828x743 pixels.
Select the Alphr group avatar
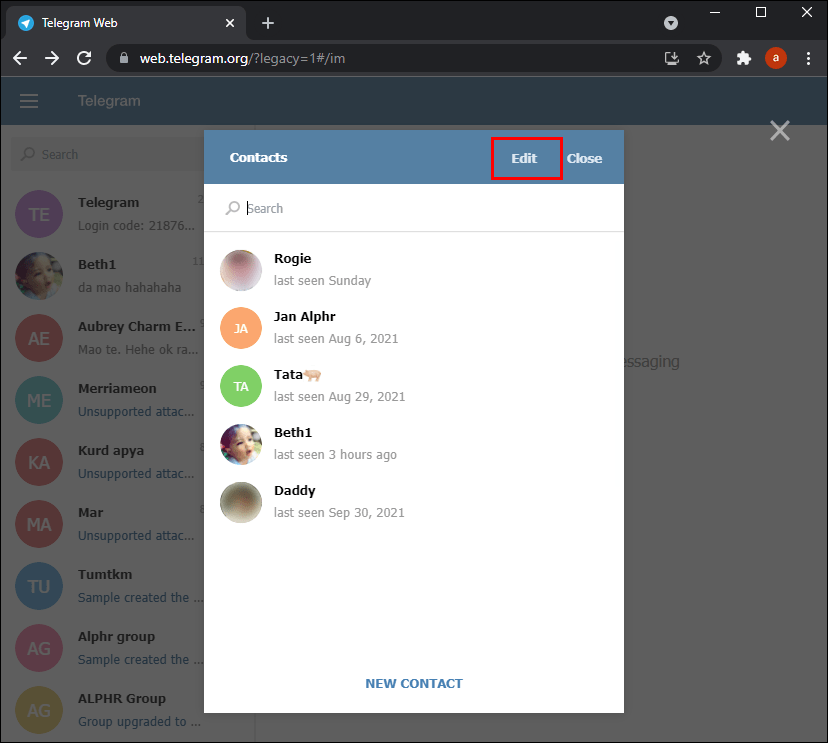(x=39, y=648)
